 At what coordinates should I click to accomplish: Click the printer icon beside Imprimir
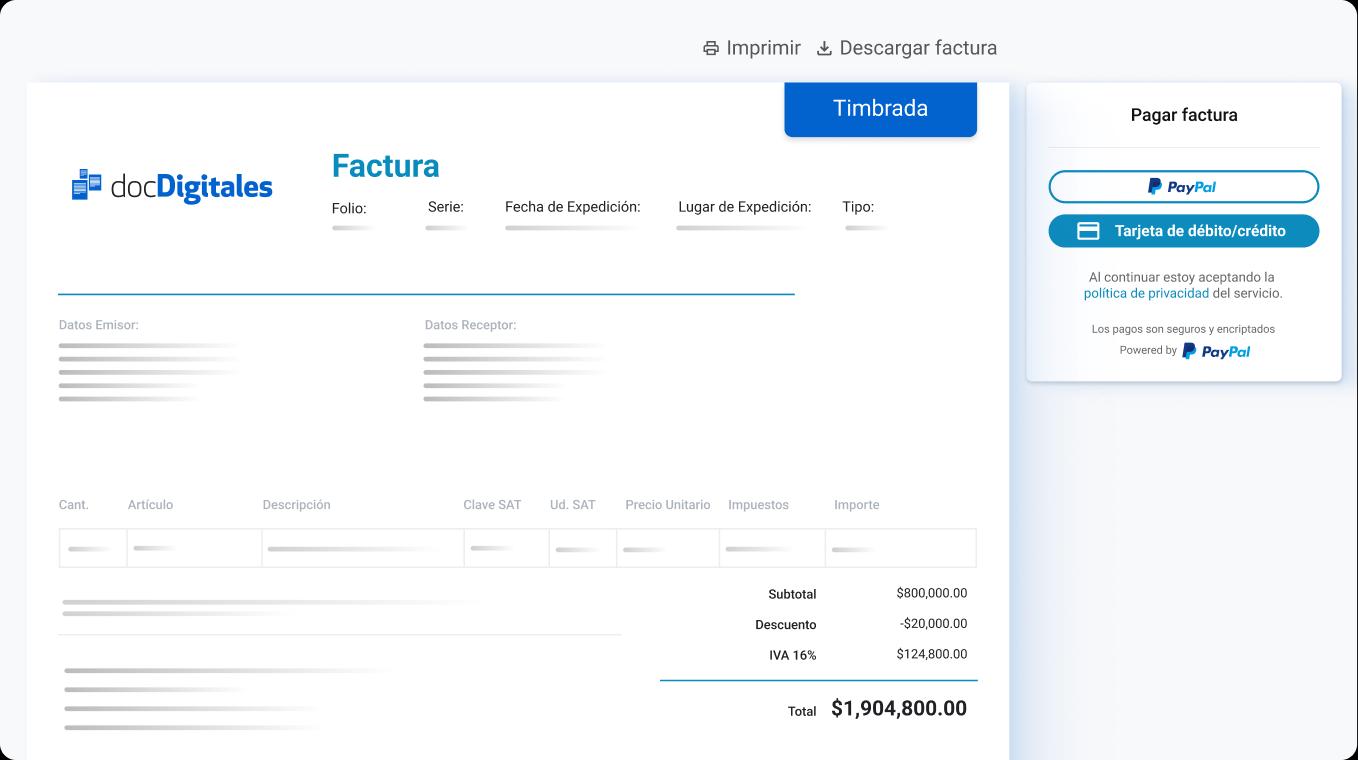(x=711, y=48)
